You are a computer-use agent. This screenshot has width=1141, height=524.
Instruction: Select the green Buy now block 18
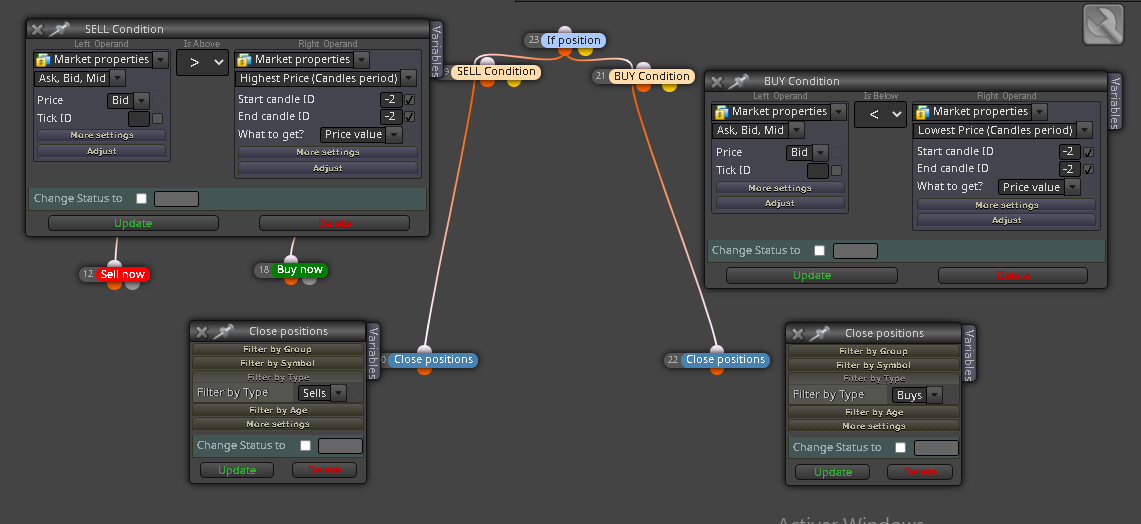tap(299, 269)
